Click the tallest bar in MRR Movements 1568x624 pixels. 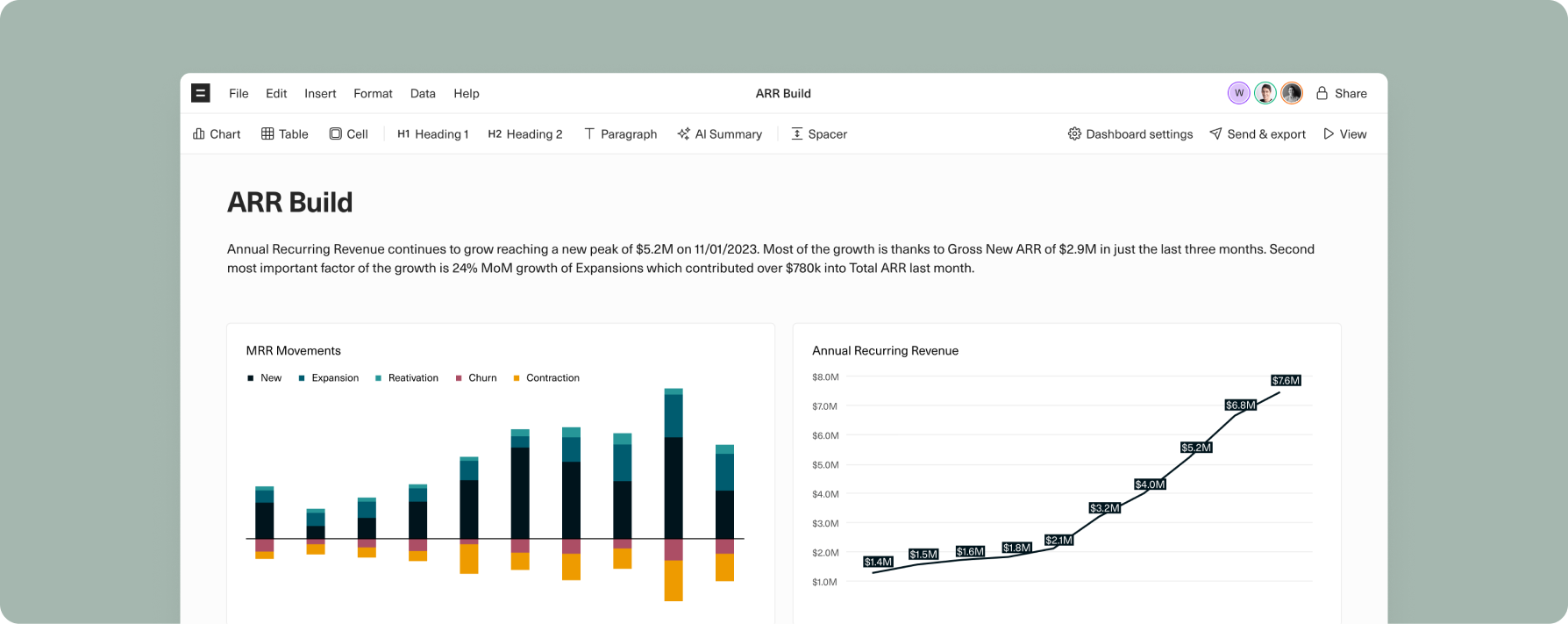point(674,494)
